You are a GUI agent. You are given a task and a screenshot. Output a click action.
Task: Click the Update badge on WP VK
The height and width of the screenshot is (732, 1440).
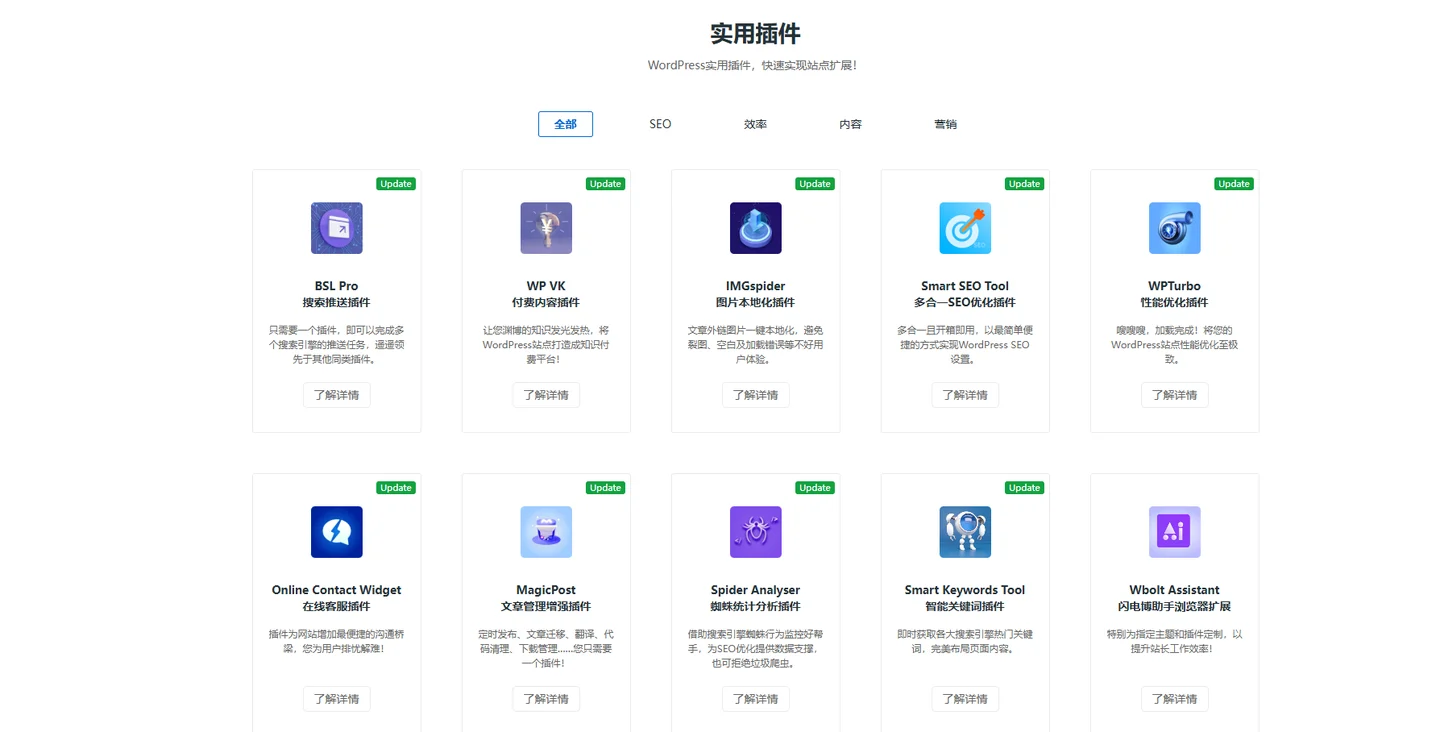(606, 184)
